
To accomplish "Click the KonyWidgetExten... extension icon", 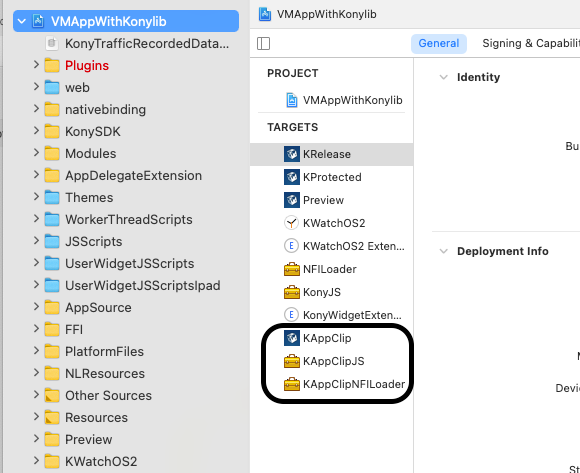I will point(291,315).
